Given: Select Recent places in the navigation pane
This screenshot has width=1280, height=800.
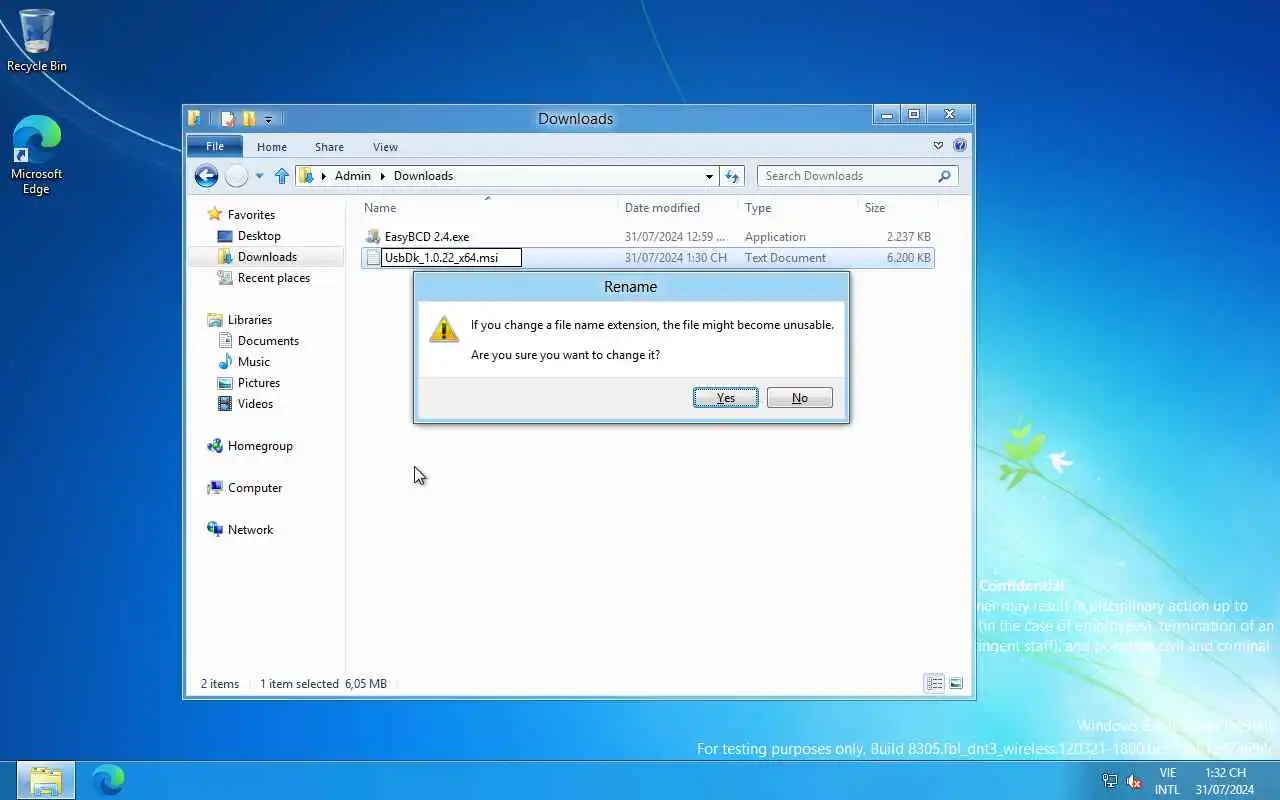Looking at the screenshot, I should (274, 278).
